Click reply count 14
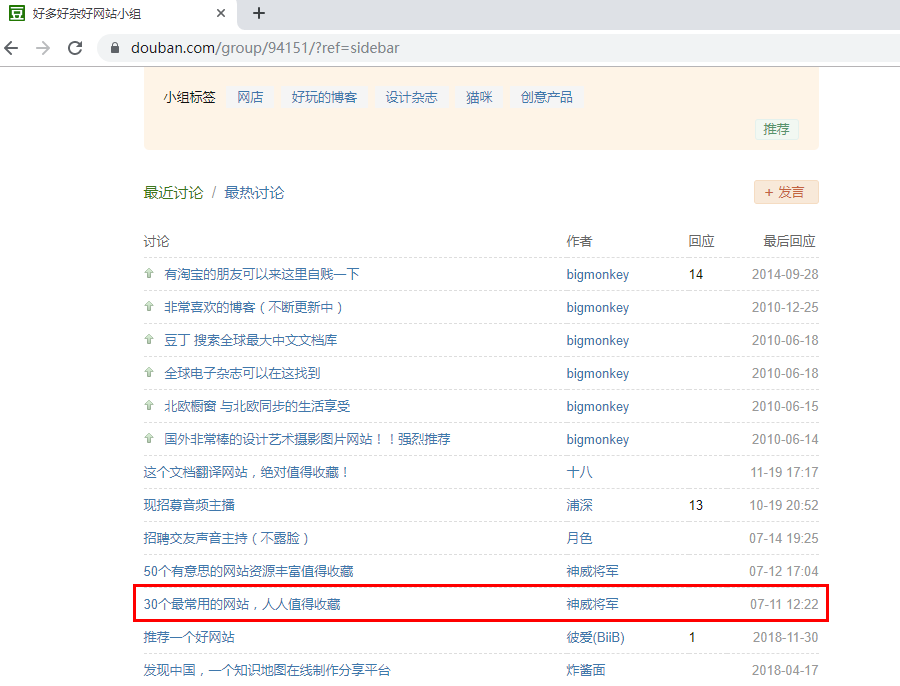The image size is (900, 686). [x=696, y=274]
